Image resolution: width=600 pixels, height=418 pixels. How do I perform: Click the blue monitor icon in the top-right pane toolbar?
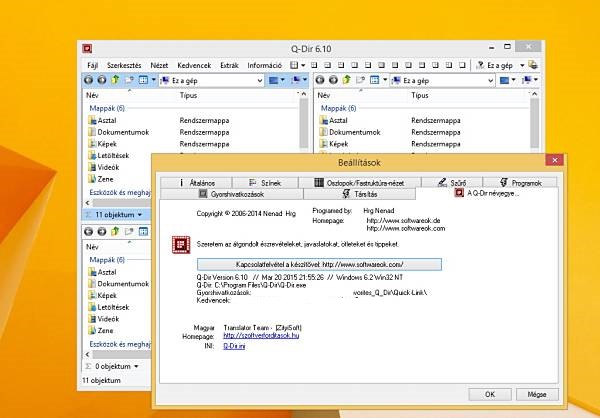click(505, 80)
